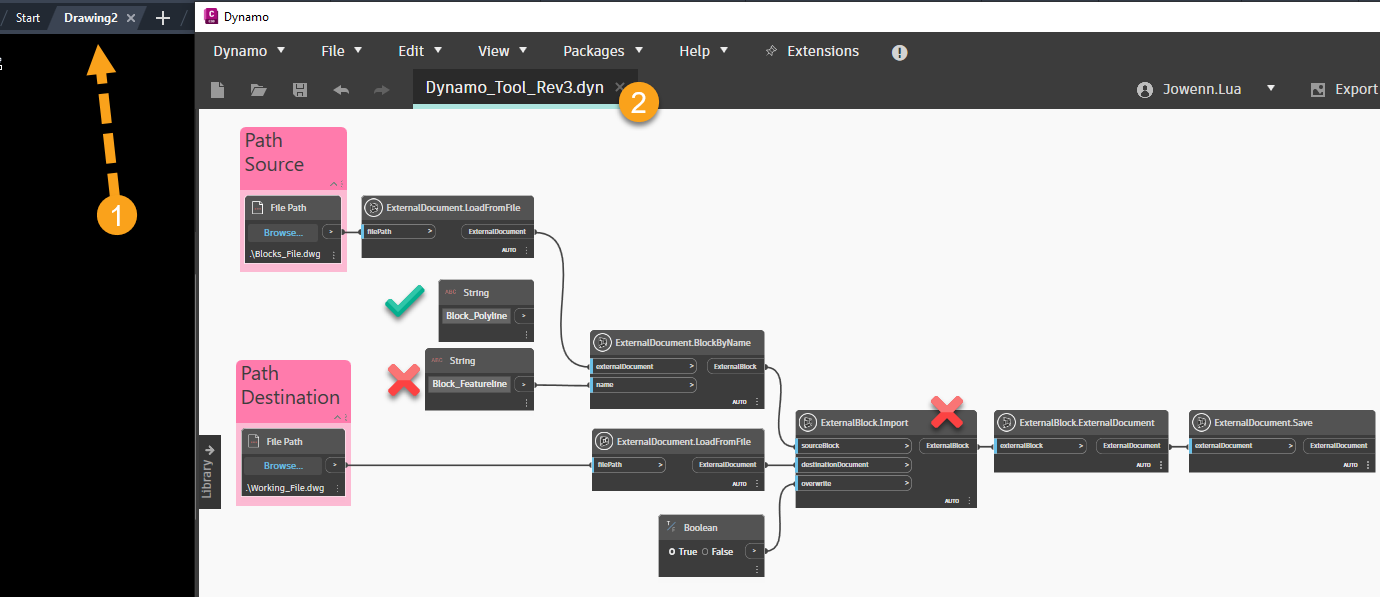
Task: Undo the last action via the arrow icon
Action: pos(340,89)
